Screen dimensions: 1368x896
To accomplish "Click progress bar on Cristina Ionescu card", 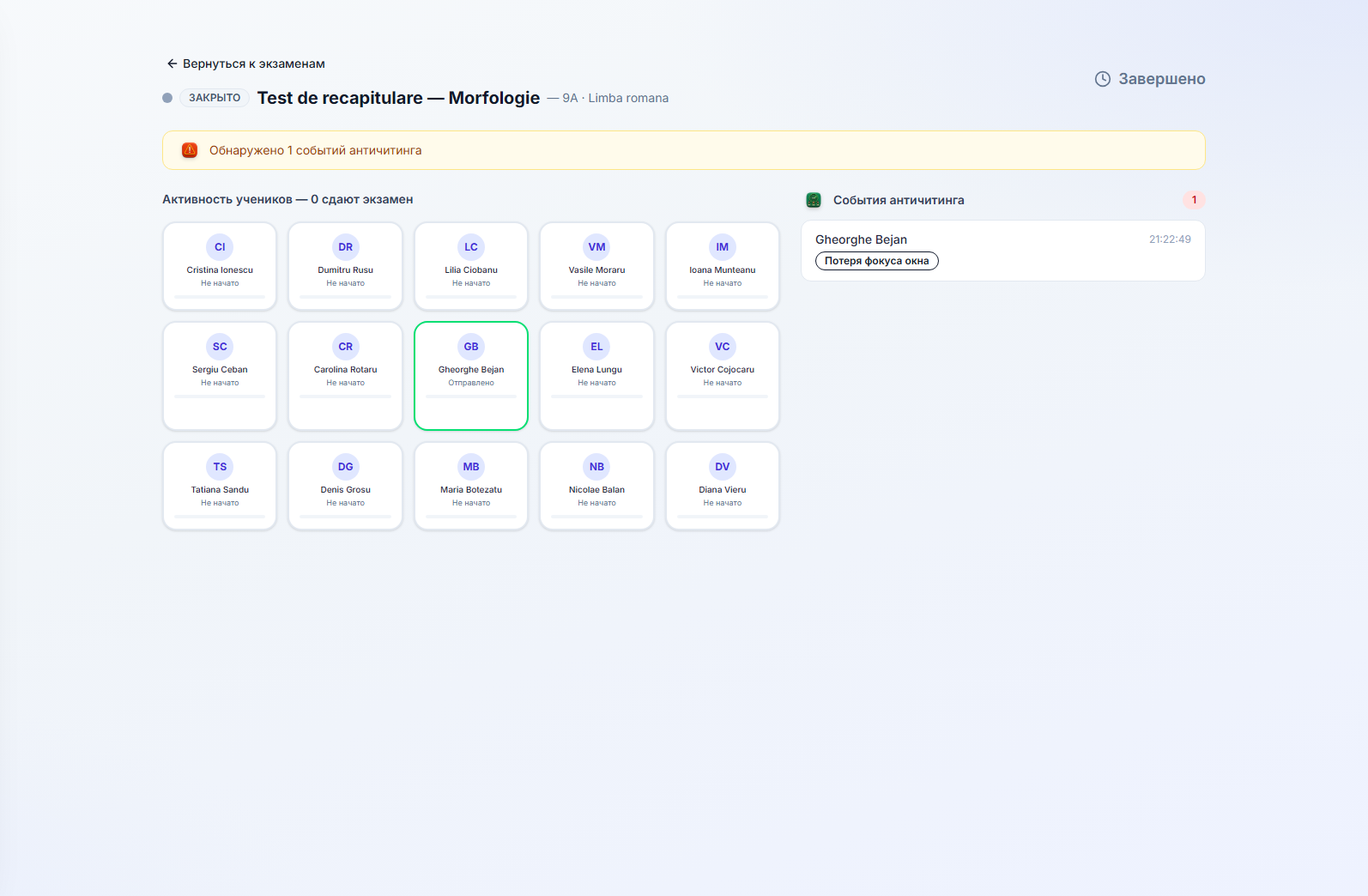I will click(220, 297).
